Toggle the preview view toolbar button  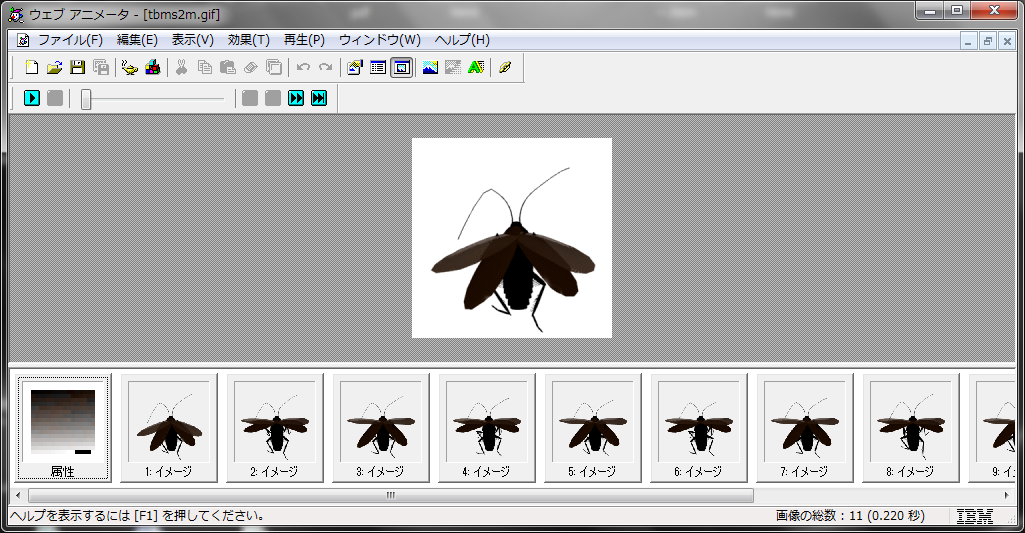[401, 68]
